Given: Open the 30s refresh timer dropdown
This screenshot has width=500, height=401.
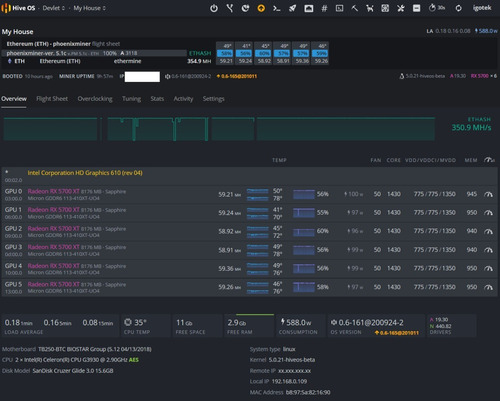Looking at the screenshot, I should pyautogui.click(x=437, y=8).
